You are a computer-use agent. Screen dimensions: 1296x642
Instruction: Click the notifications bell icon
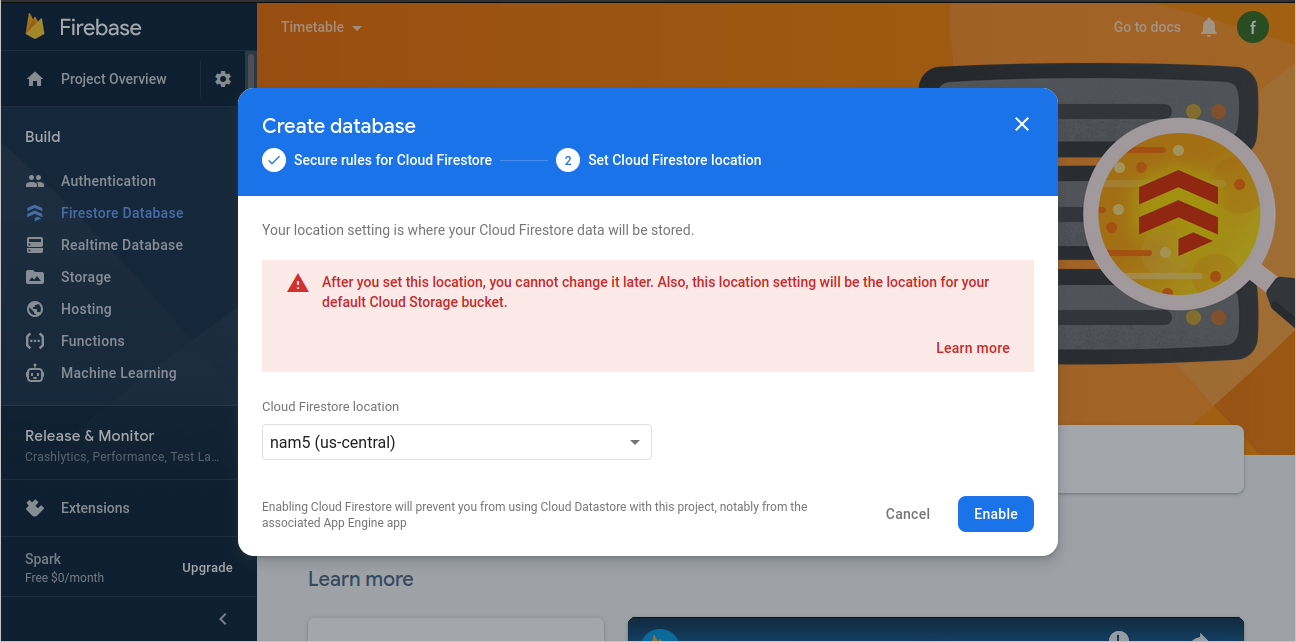tap(1209, 27)
